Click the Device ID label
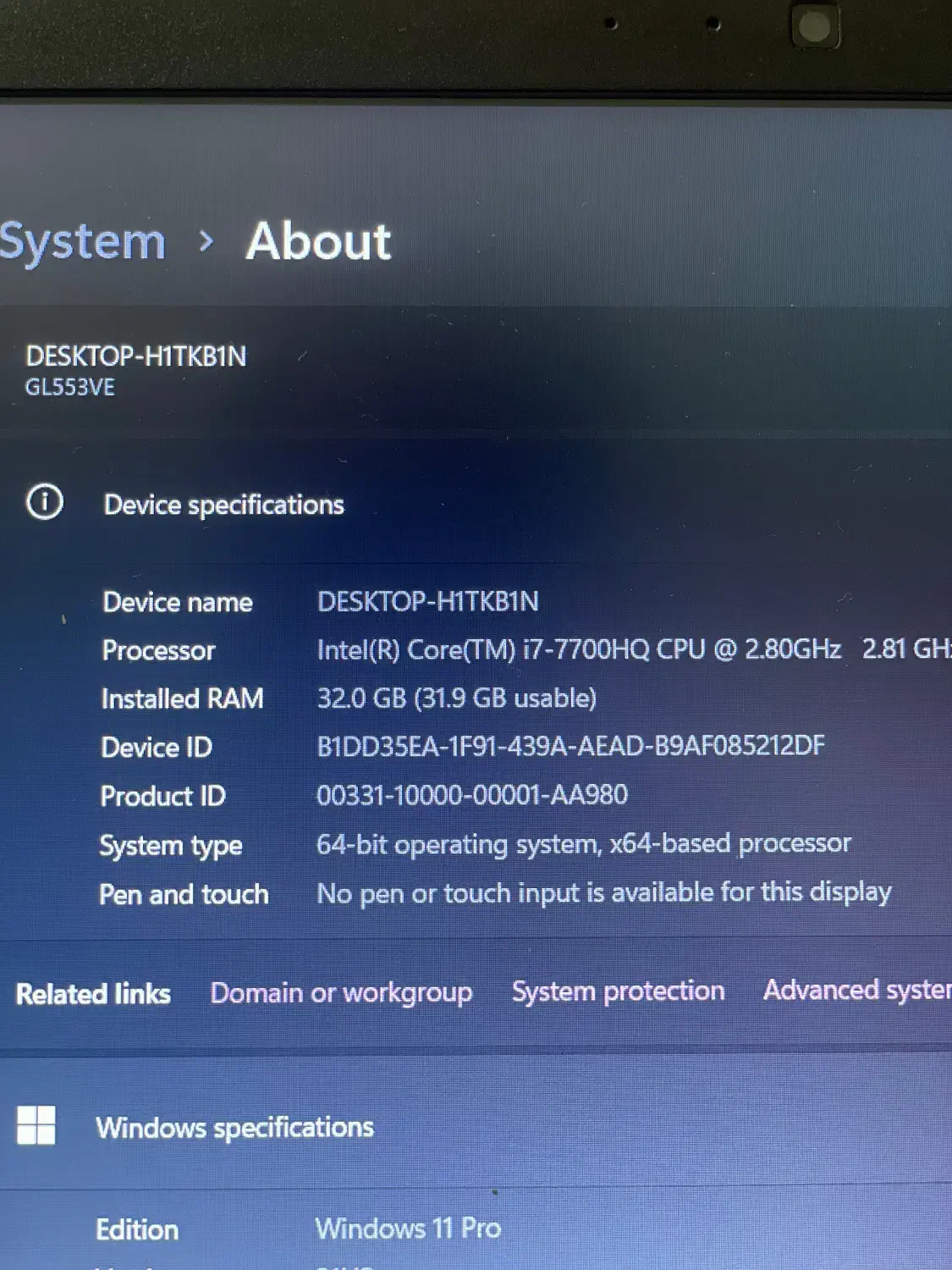Image resolution: width=952 pixels, height=1270 pixels. (x=156, y=748)
